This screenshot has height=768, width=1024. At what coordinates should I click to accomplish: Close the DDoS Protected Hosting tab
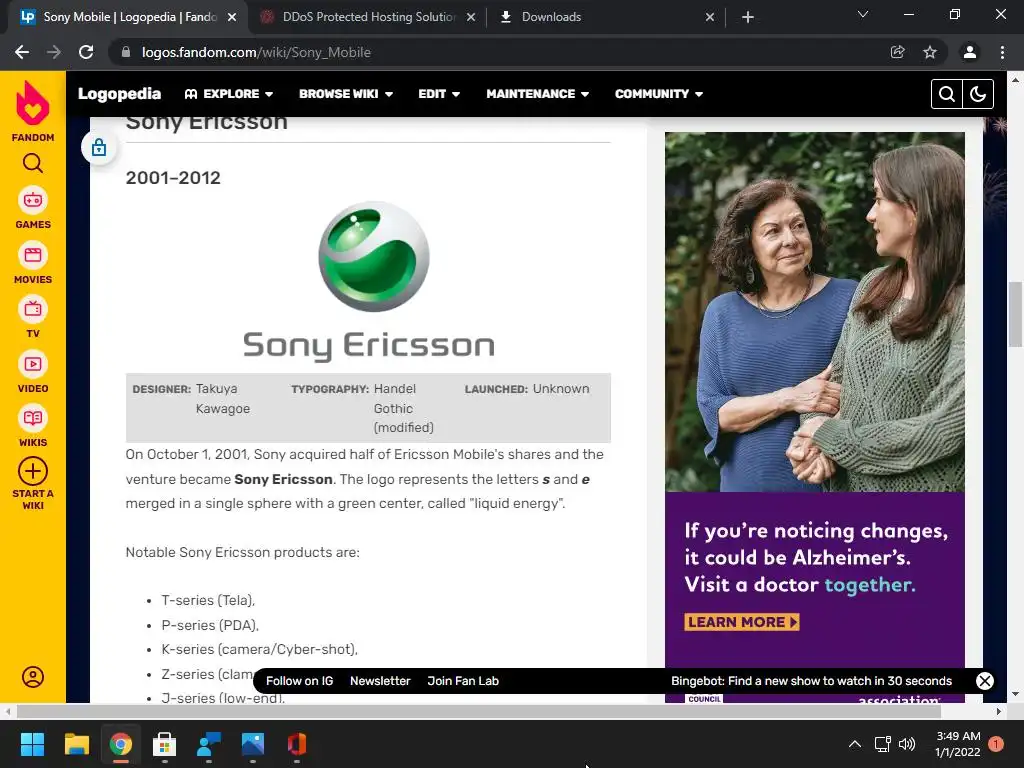point(471,17)
